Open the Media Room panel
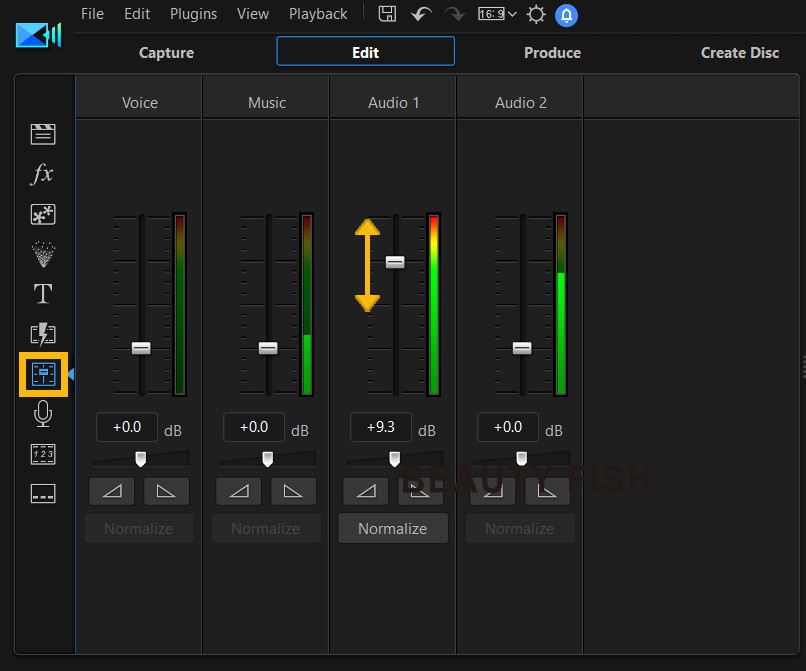This screenshot has height=671, width=806. (x=42, y=133)
